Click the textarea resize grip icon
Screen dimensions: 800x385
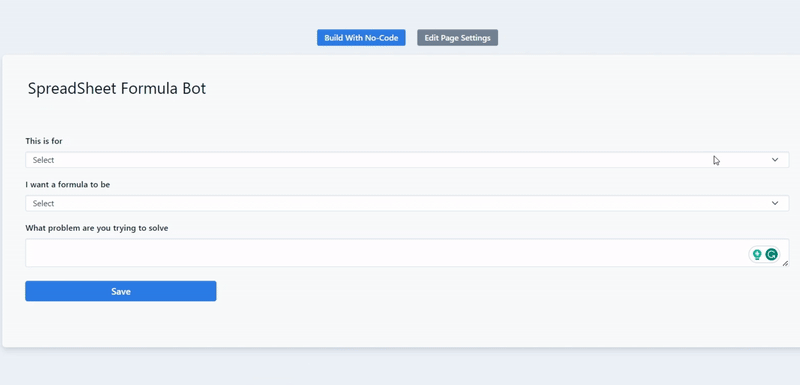[x=785, y=263]
